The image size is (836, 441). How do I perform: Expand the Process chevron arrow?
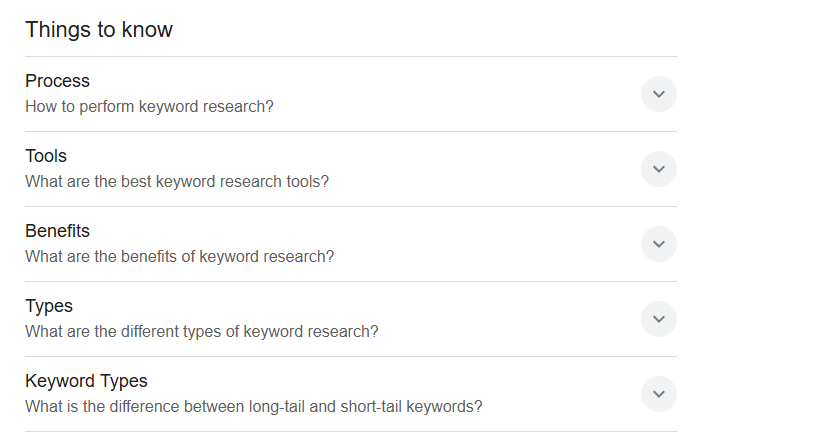[658, 94]
